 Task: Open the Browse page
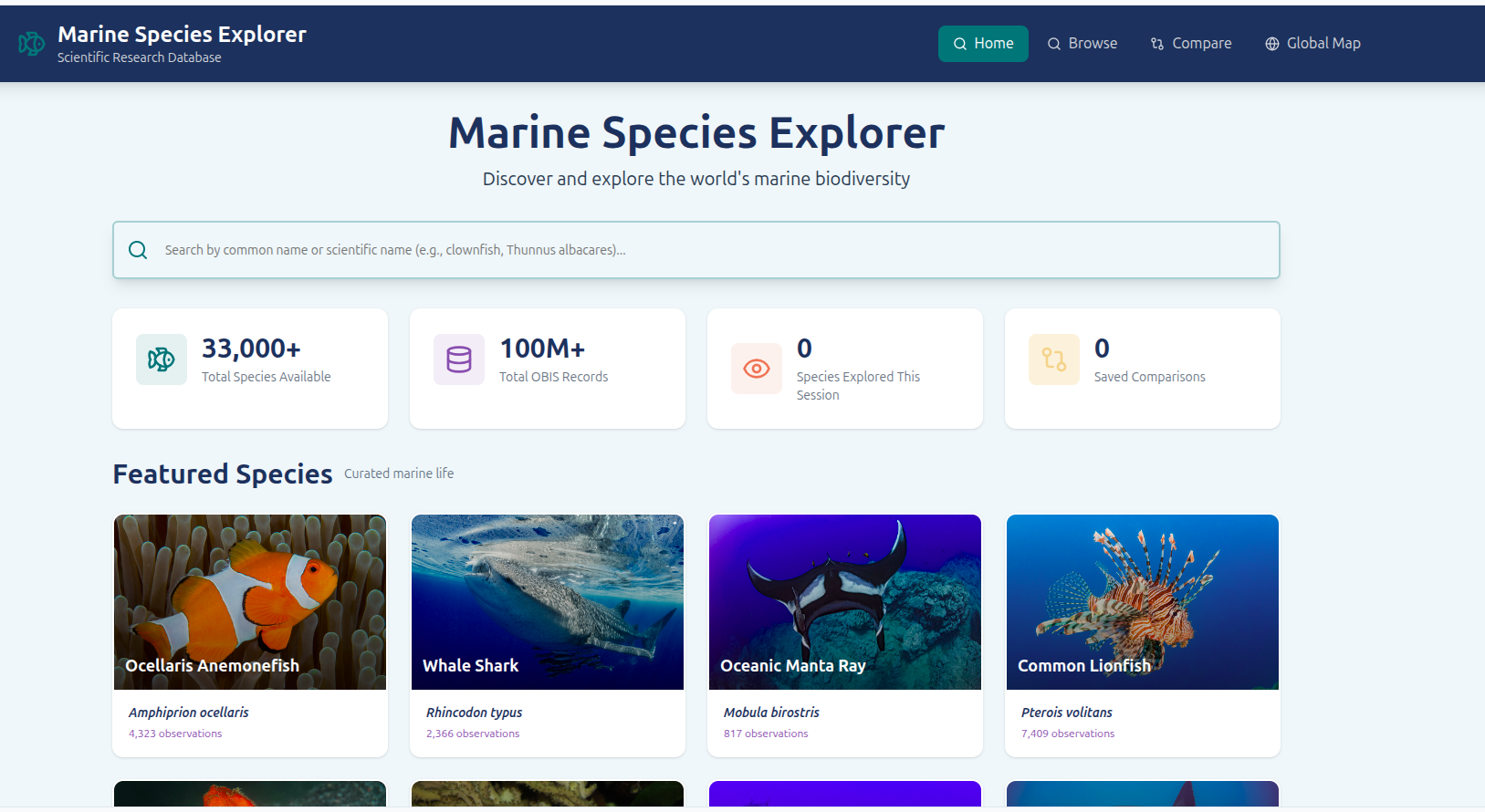click(x=1082, y=44)
